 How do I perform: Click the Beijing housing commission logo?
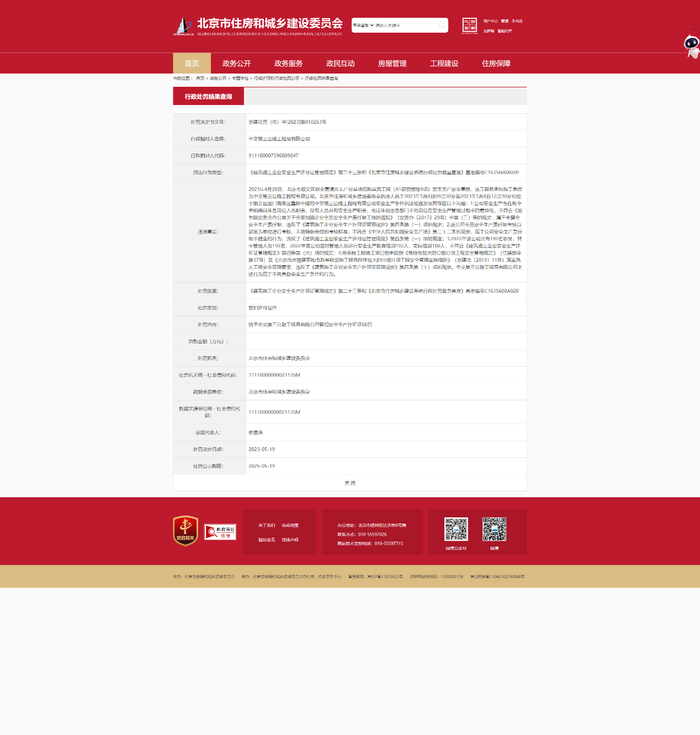258,26
